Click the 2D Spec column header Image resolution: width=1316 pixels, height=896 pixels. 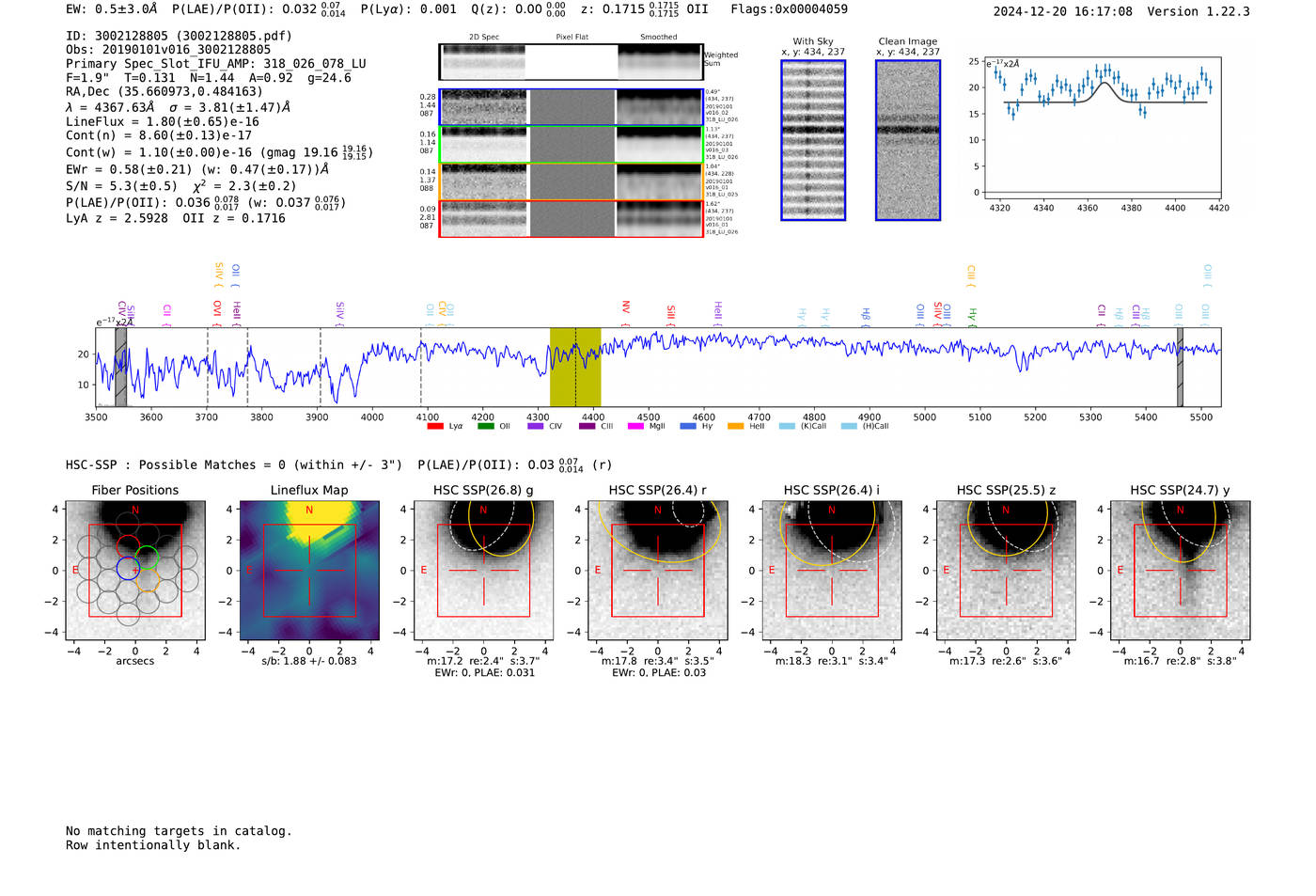pyautogui.click(x=484, y=37)
